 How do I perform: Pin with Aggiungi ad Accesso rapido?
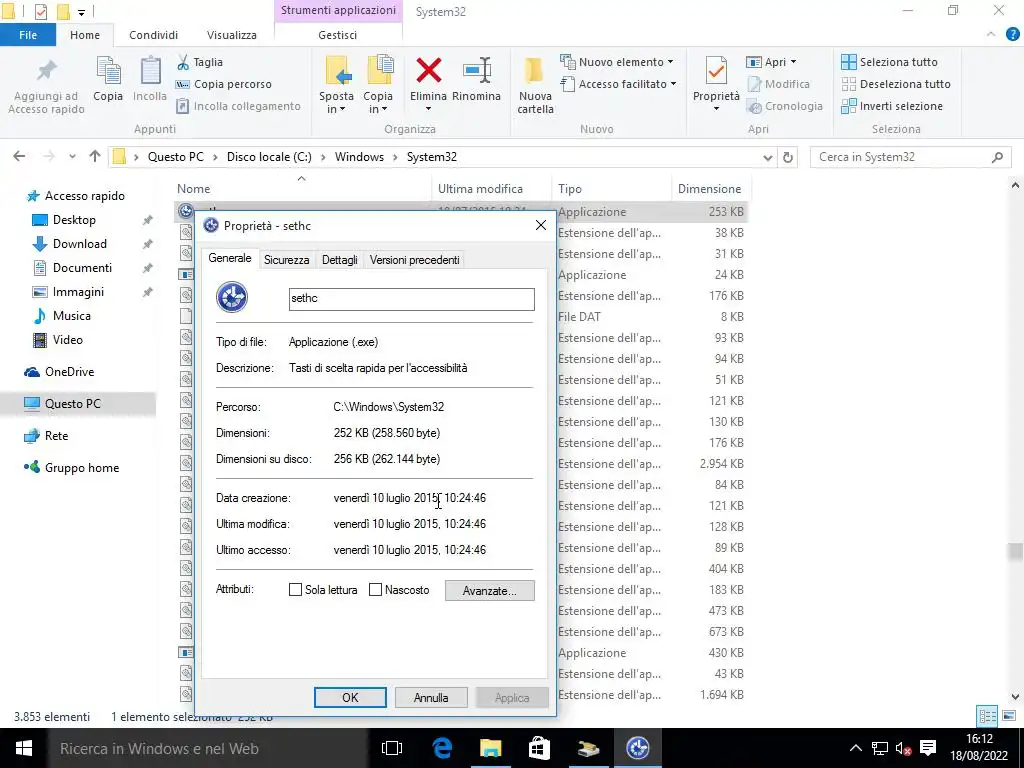46,86
